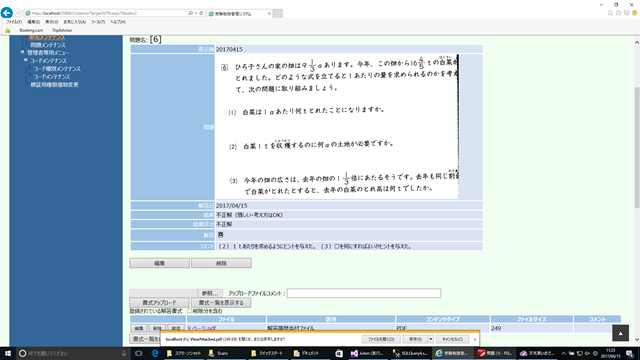Open the ヘルプ(H) menu
This screenshot has height=360, width=640.
118,22
